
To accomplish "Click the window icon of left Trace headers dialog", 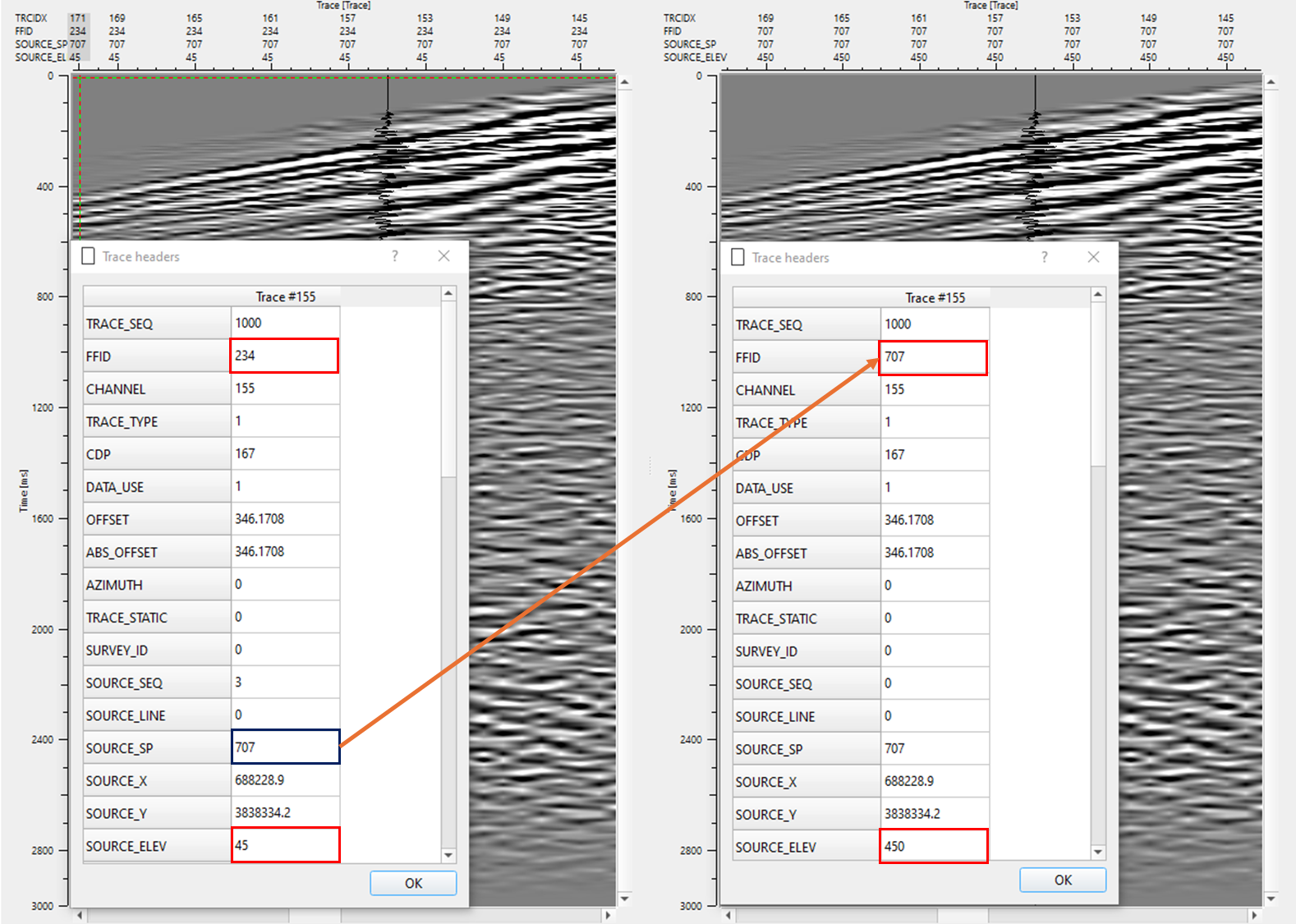I will pyautogui.click(x=89, y=256).
